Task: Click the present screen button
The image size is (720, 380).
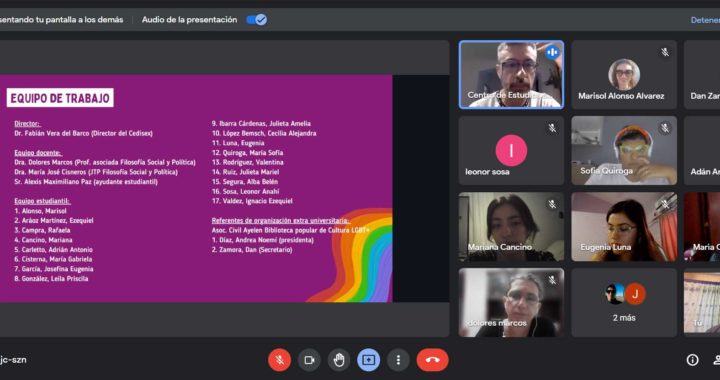Action: coord(368,360)
